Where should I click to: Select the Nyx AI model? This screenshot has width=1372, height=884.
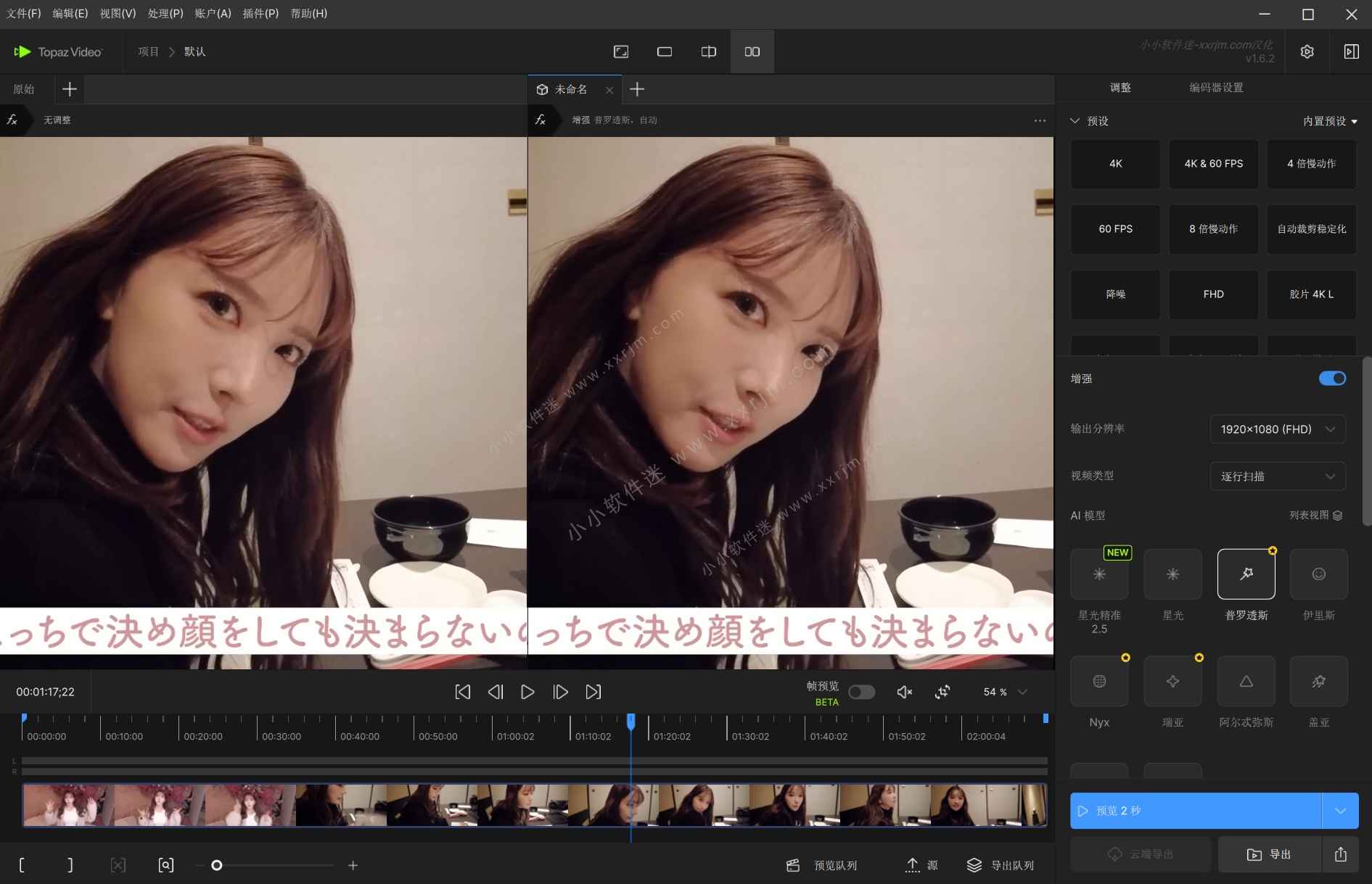point(1099,682)
